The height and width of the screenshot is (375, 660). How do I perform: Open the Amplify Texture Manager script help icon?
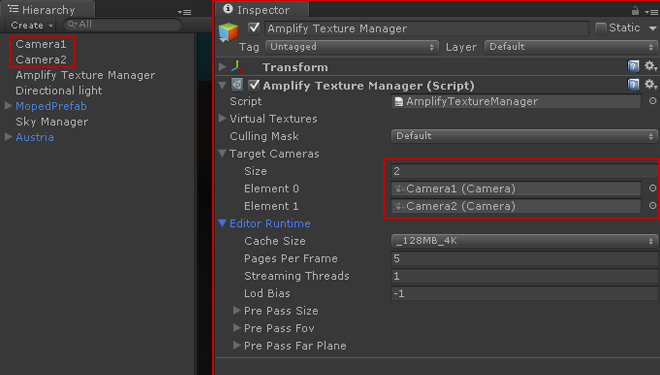(633, 85)
